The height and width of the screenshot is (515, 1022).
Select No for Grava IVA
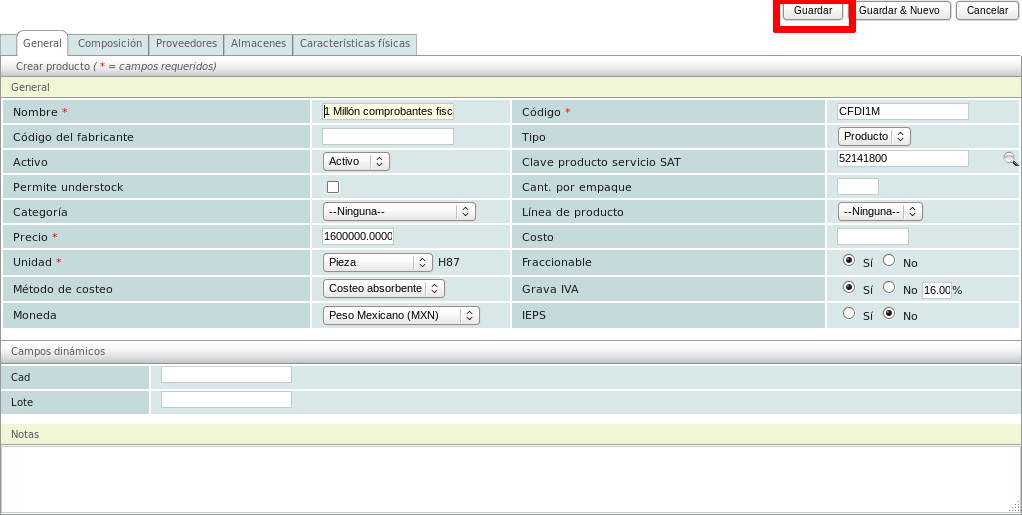pyautogui.click(x=888, y=288)
